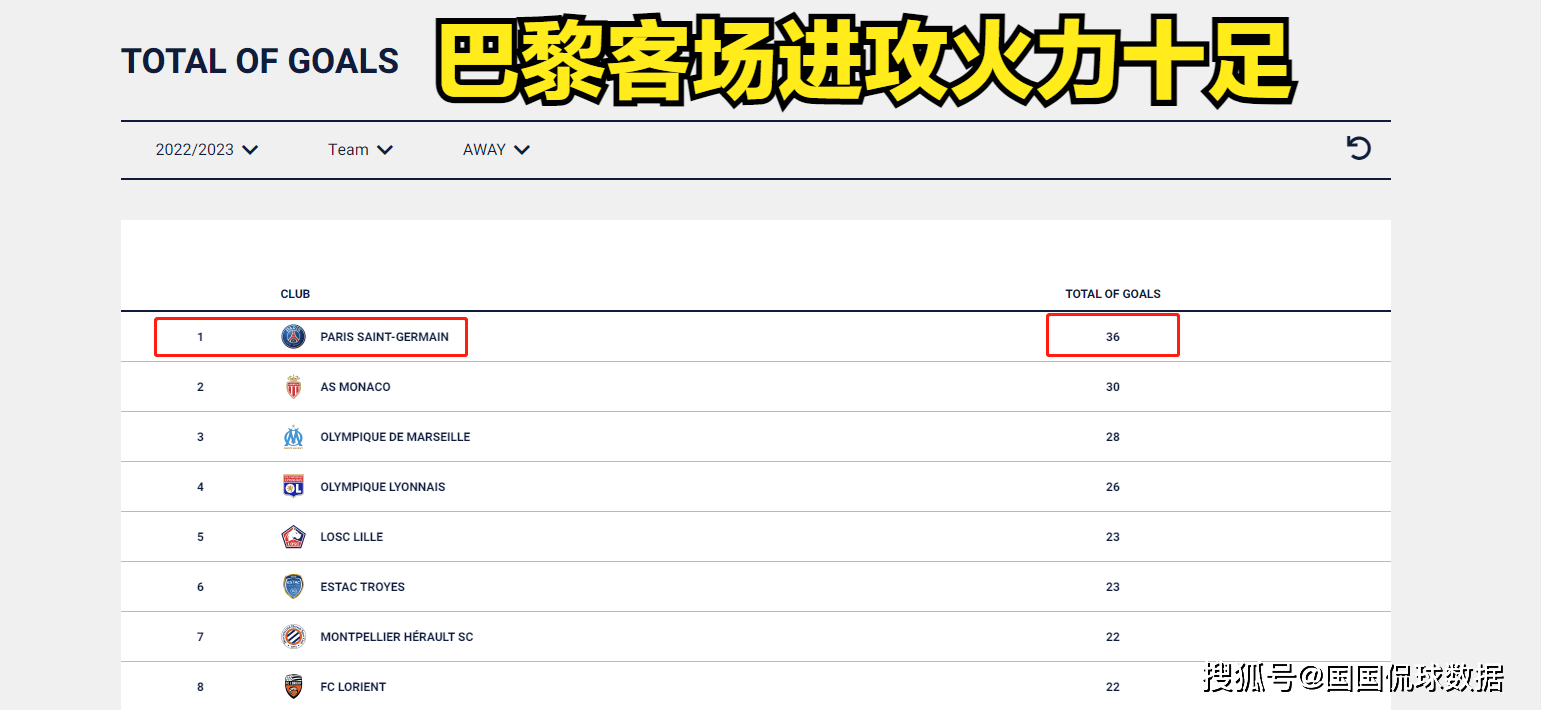Click the Olympique de Marseille crest icon
The image size is (1541, 710).
(293, 437)
